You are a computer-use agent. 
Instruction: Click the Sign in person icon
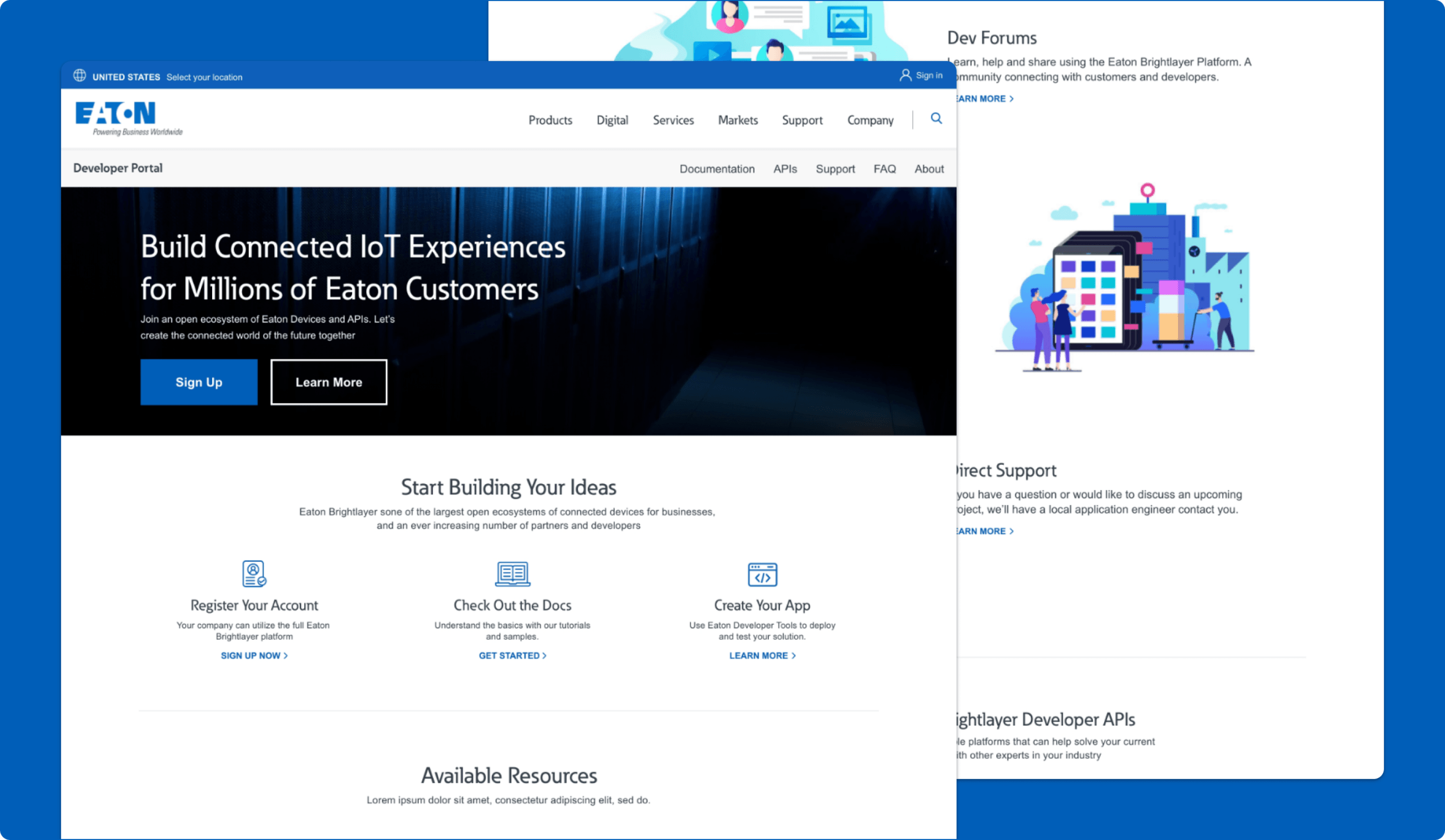click(905, 75)
